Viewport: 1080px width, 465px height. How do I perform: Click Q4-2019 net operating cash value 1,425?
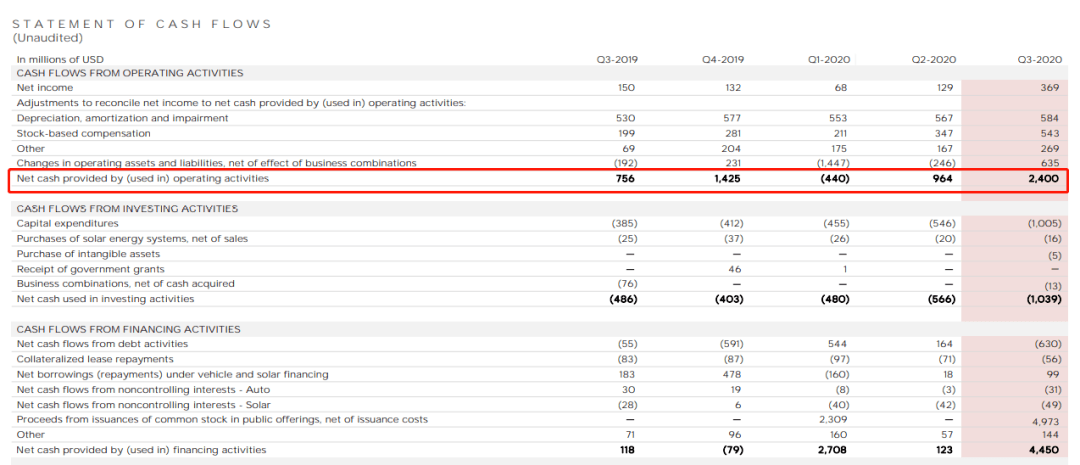(729, 178)
